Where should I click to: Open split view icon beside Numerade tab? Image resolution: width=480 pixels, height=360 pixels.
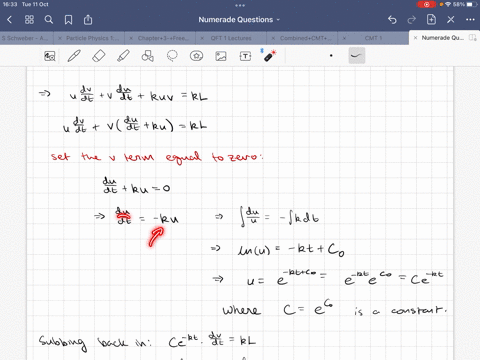[473, 38]
